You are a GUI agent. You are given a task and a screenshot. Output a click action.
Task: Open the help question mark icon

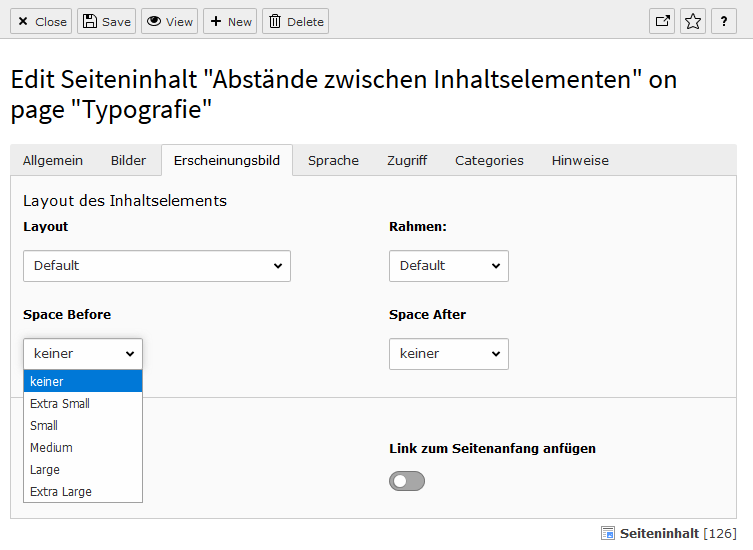click(x=724, y=21)
